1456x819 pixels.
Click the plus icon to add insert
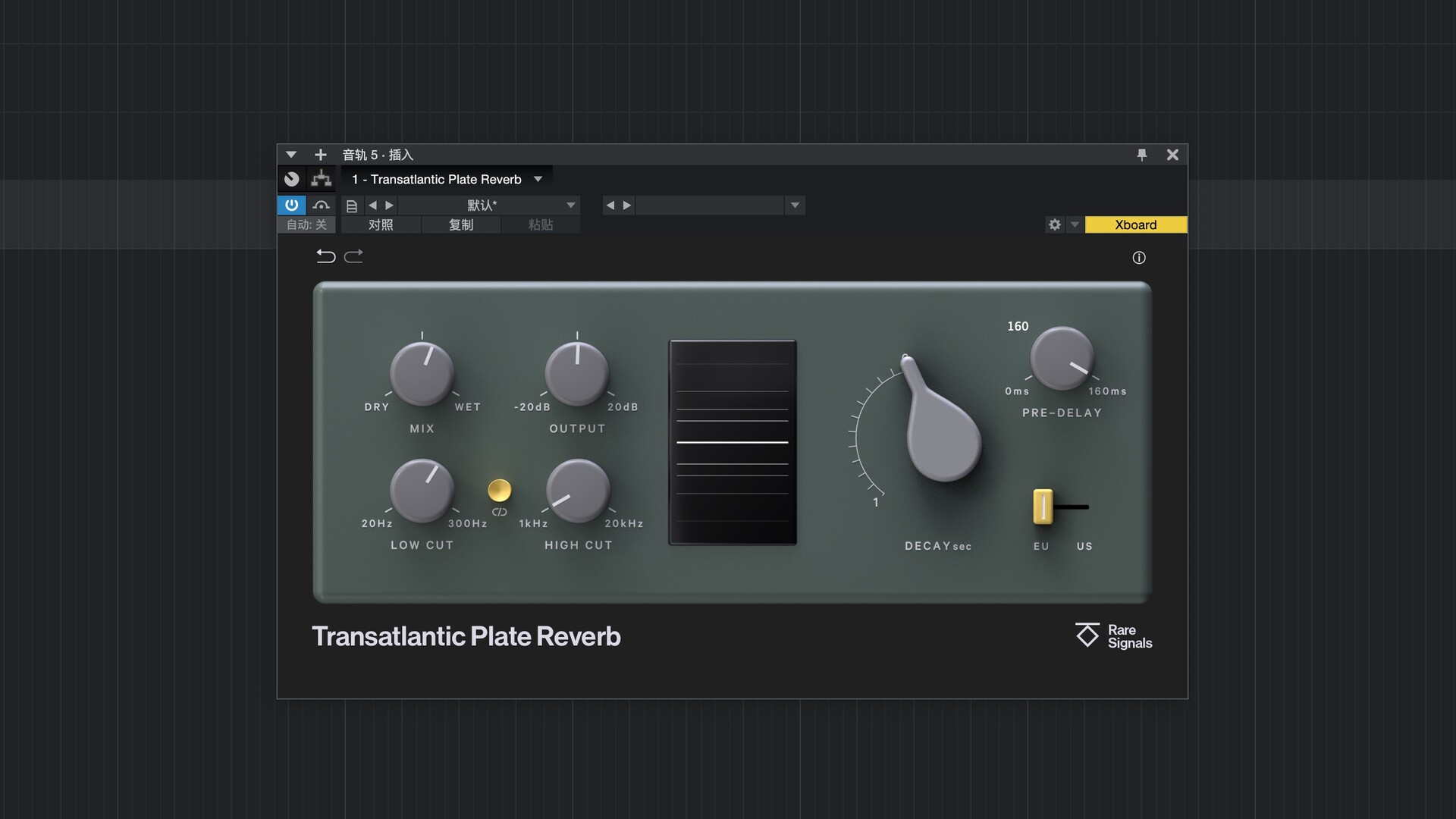click(x=320, y=155)
